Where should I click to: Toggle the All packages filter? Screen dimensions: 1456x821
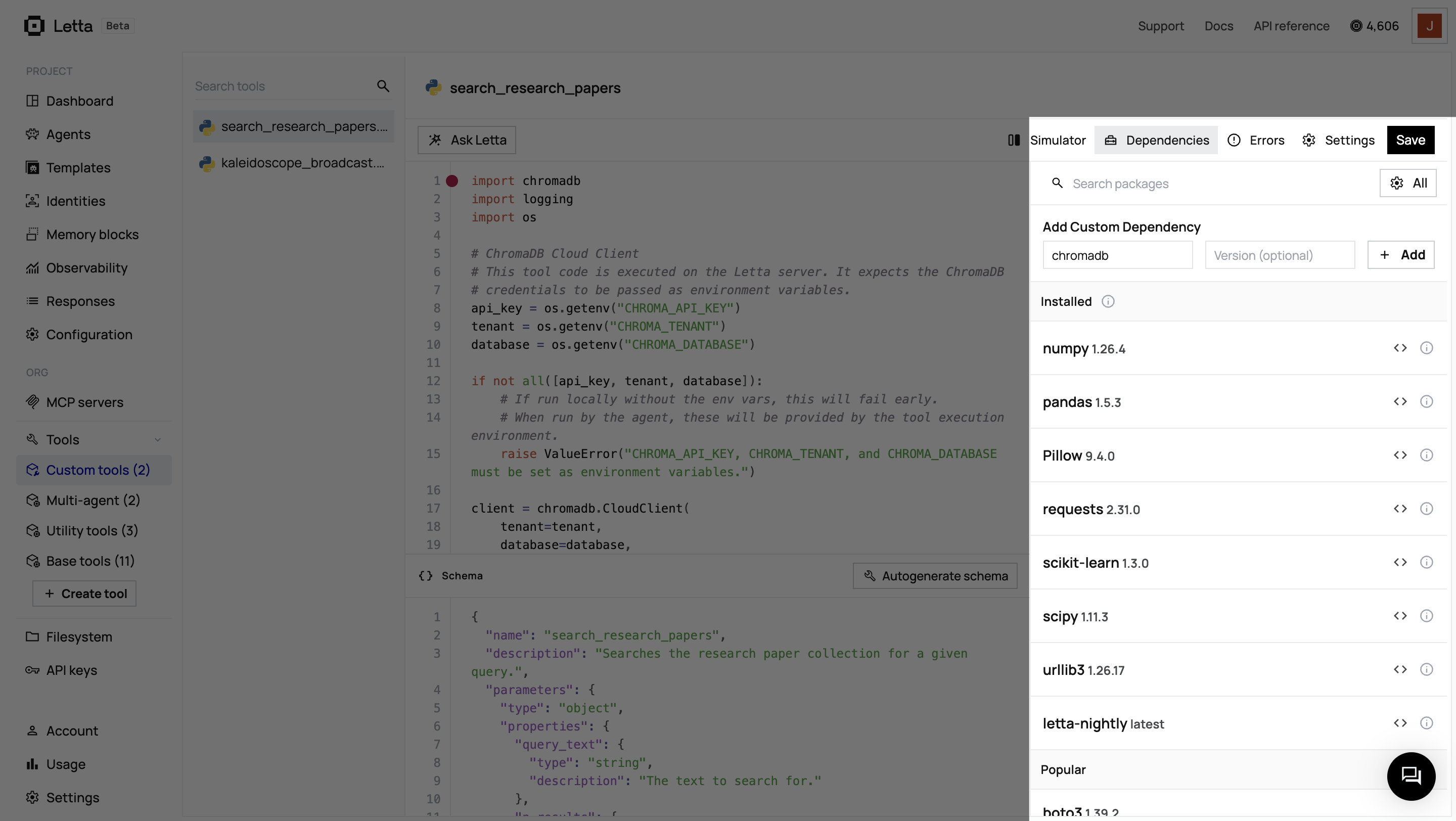(1408, 183)
